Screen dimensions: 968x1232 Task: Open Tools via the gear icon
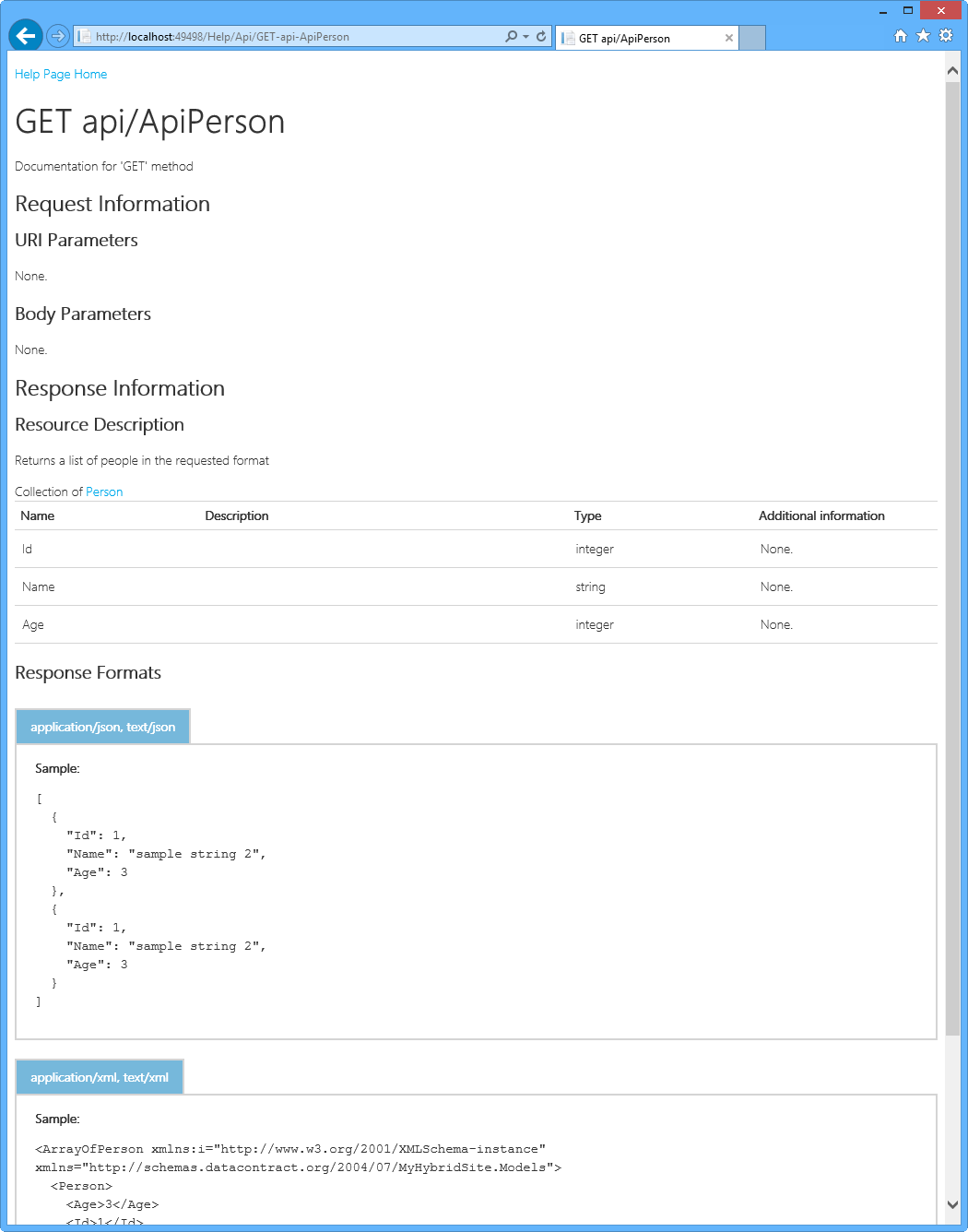946,35
